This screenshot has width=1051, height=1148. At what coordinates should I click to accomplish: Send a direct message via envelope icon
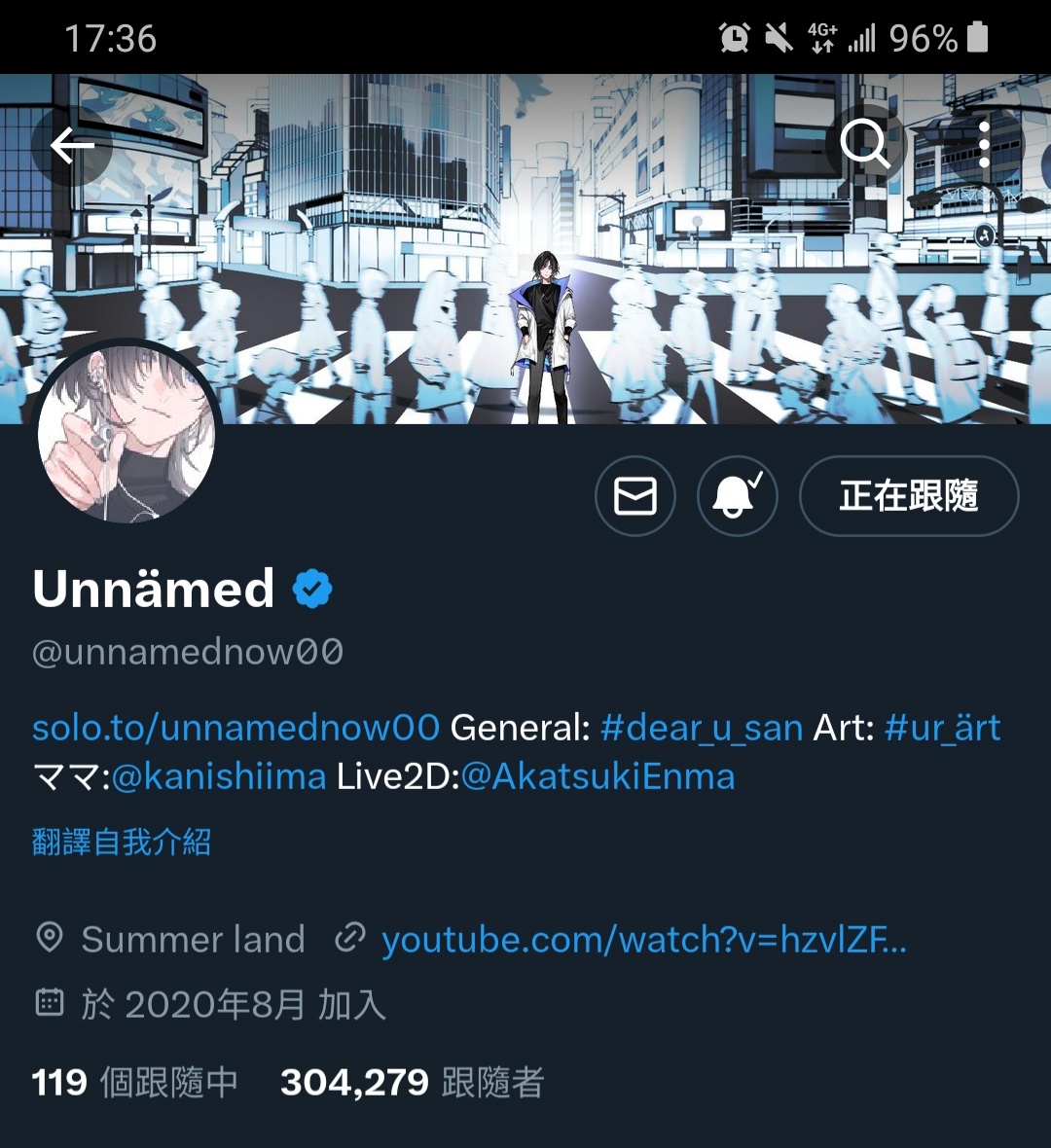point(635,496)
